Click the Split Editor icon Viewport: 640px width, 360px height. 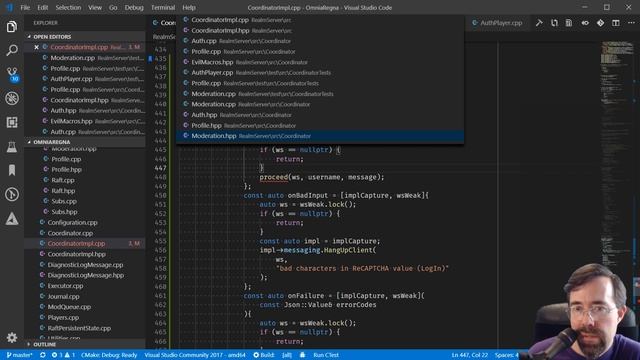[x=616, y=23]
